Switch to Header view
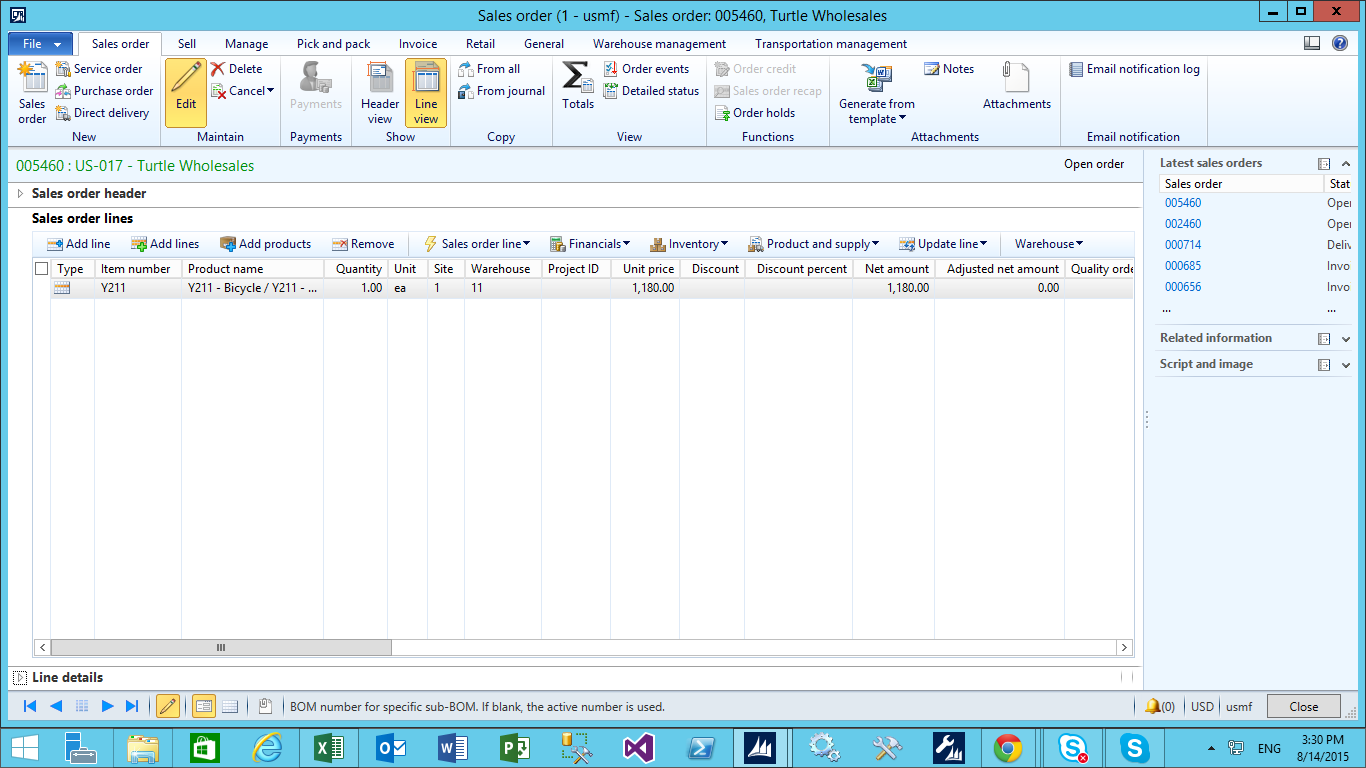The width and height of the screenshot is (1366, 768). 380,93
